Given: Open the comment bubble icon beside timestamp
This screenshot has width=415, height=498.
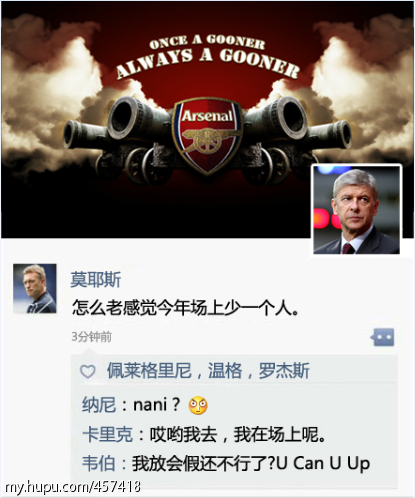Looking at the screenshot, I should [x=383, y=337].
